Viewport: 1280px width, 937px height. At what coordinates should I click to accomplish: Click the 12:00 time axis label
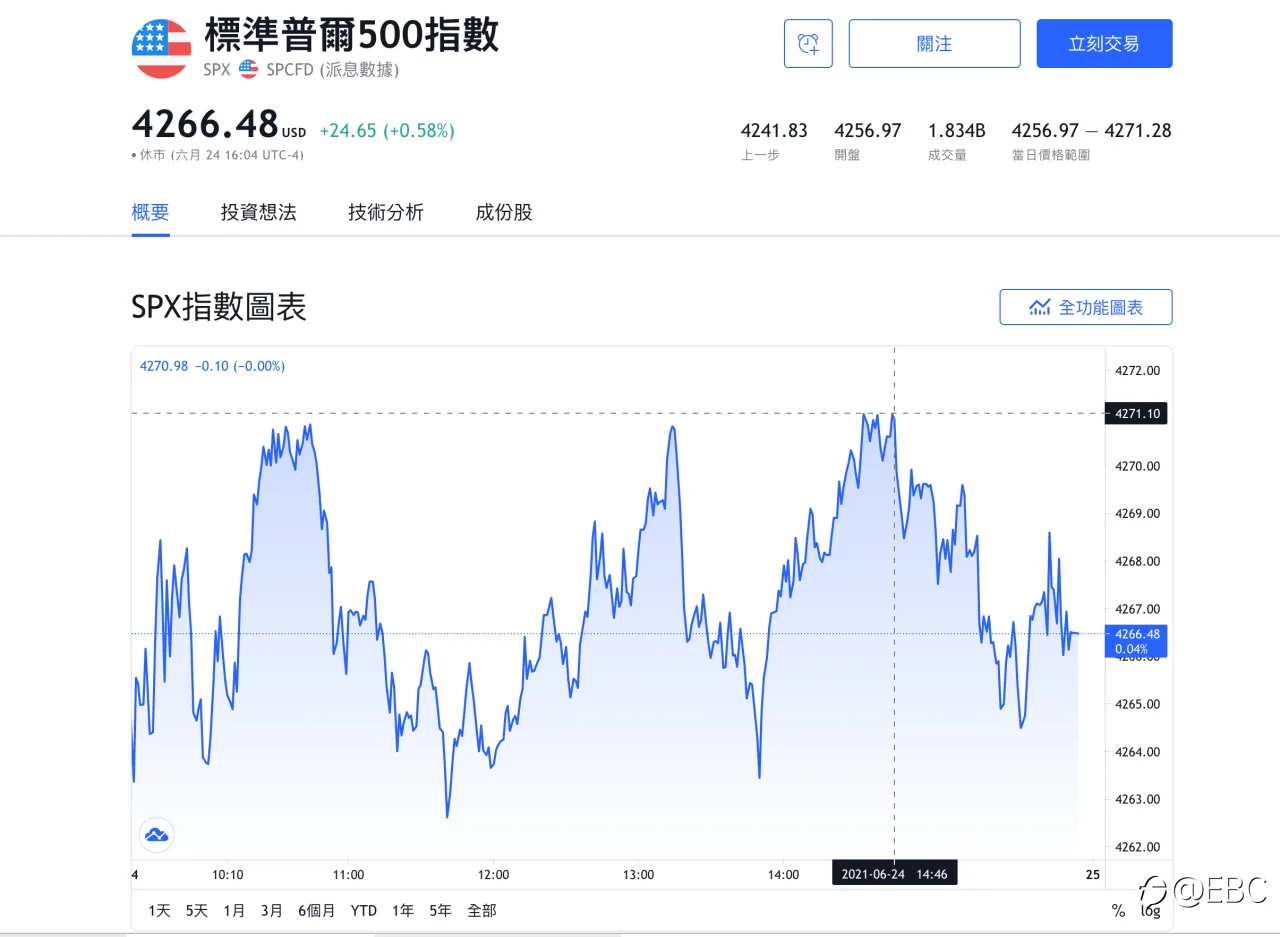(x=493, y=875)
